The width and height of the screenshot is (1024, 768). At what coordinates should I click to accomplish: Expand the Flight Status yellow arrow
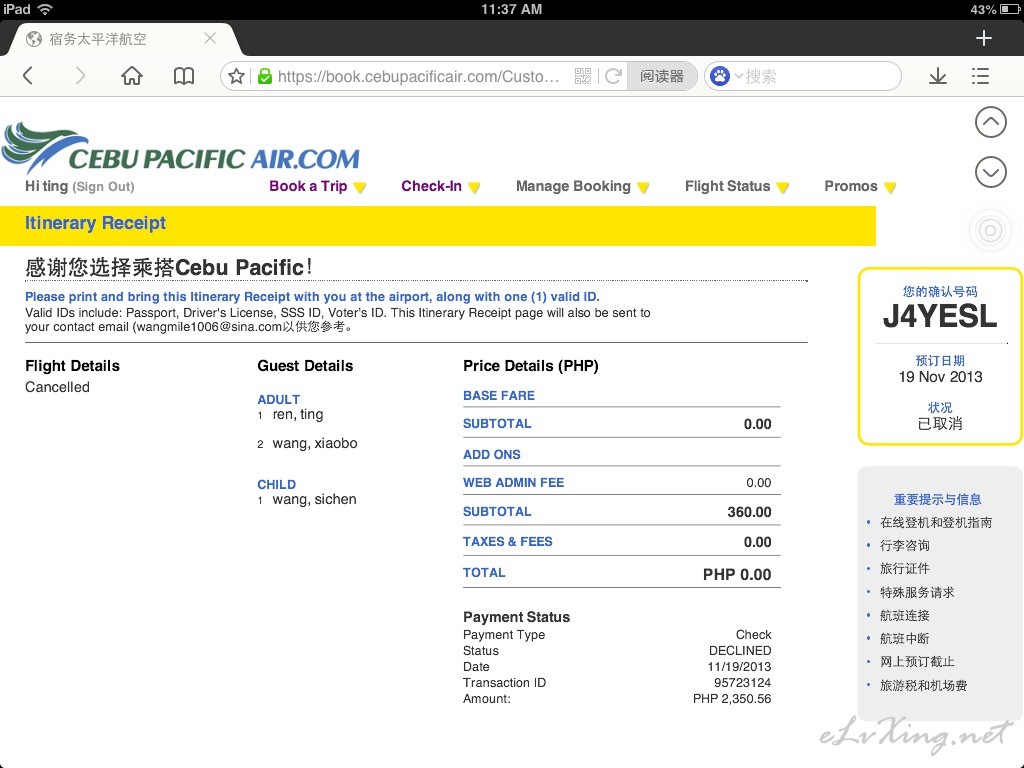click(x=783, y=188)
